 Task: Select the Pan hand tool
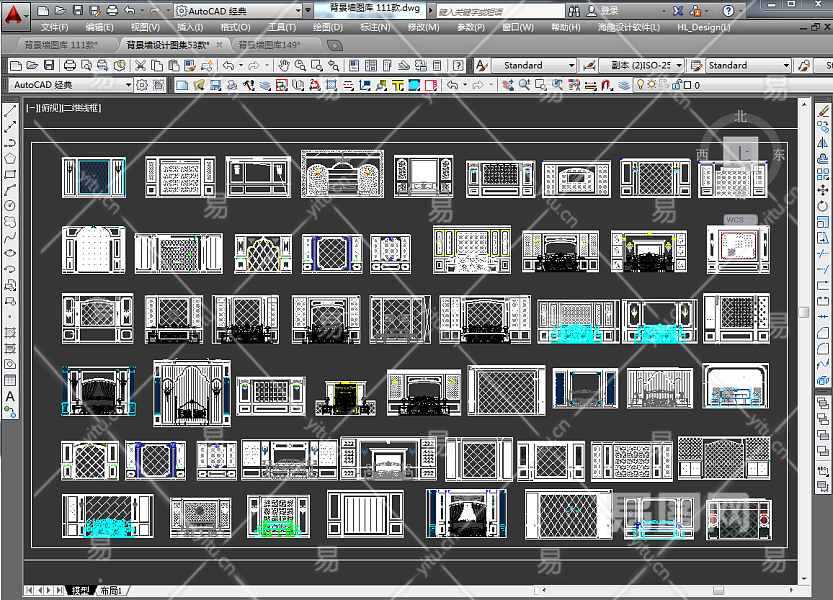click(x=284, y=66)
